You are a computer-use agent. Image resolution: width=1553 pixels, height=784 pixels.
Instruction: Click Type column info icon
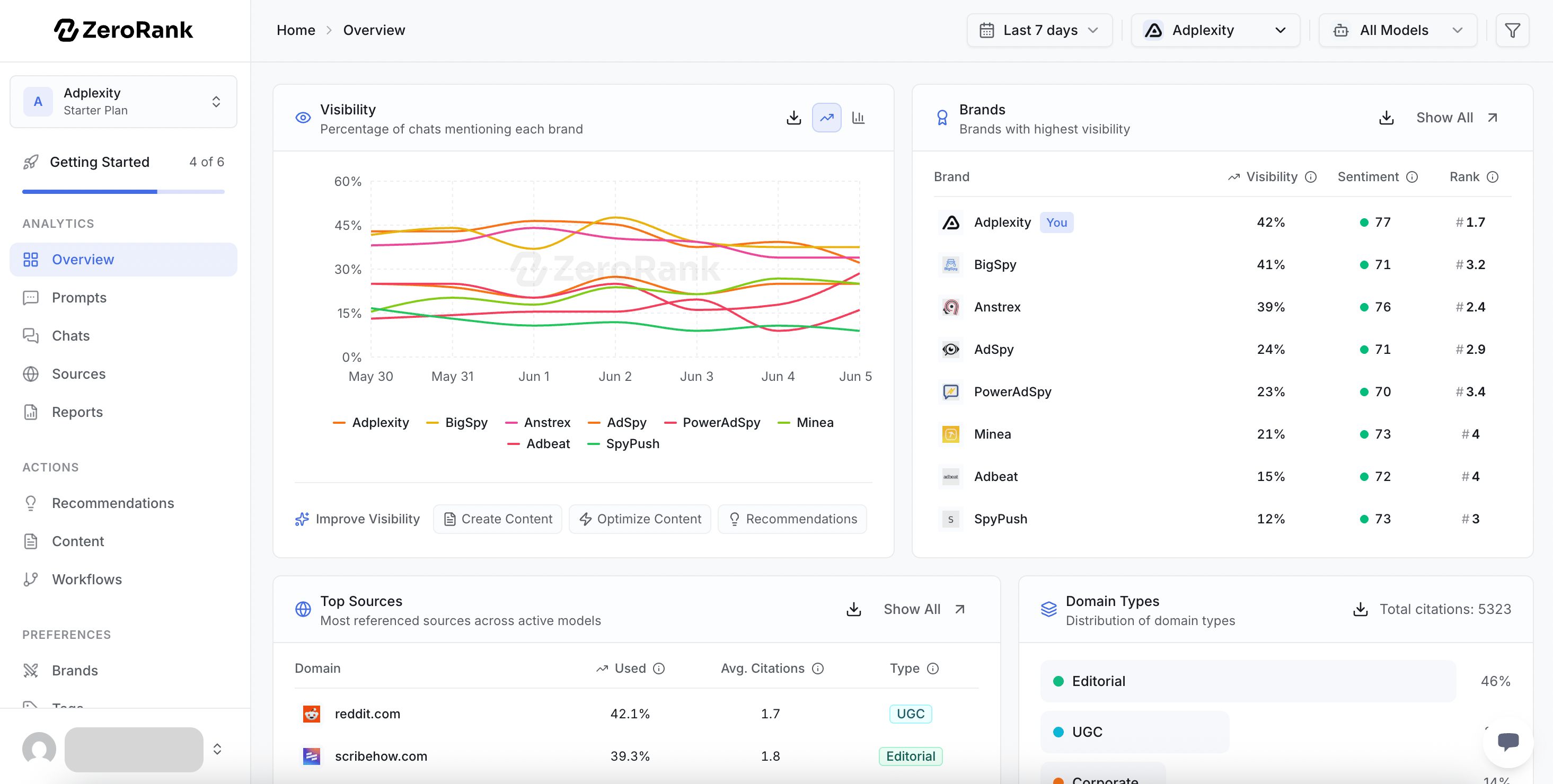pyautogui.click(x=933, y=669)
